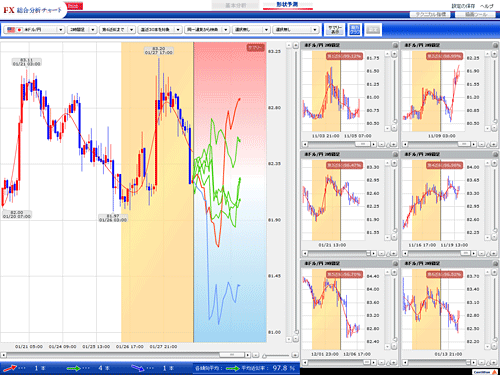Open the 2時間足 timeframe dropdown

(82, 30)
